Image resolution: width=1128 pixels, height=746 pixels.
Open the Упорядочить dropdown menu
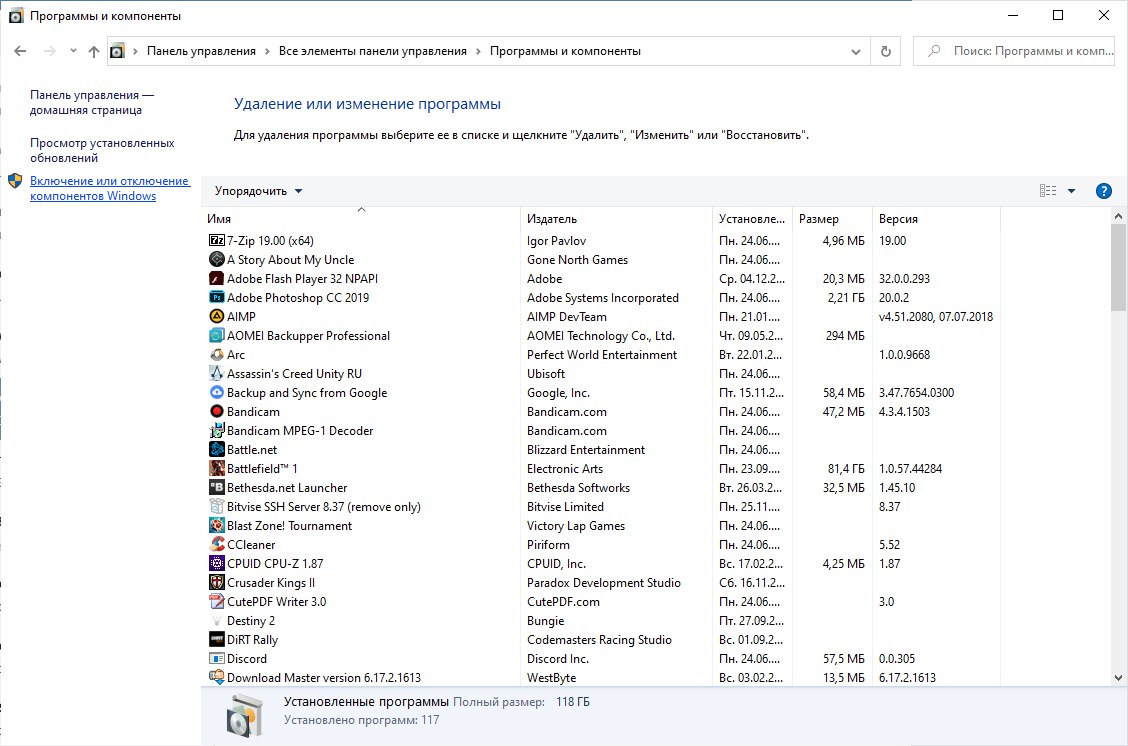(258, 191)
